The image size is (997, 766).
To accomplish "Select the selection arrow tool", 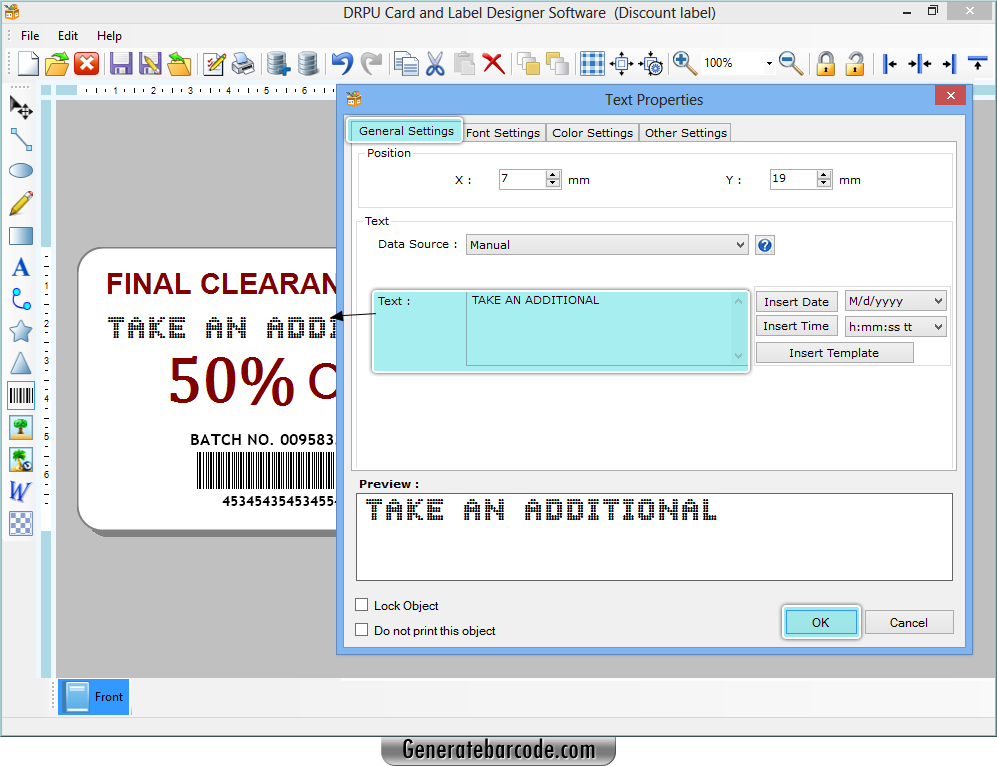I will pos(21,108).
